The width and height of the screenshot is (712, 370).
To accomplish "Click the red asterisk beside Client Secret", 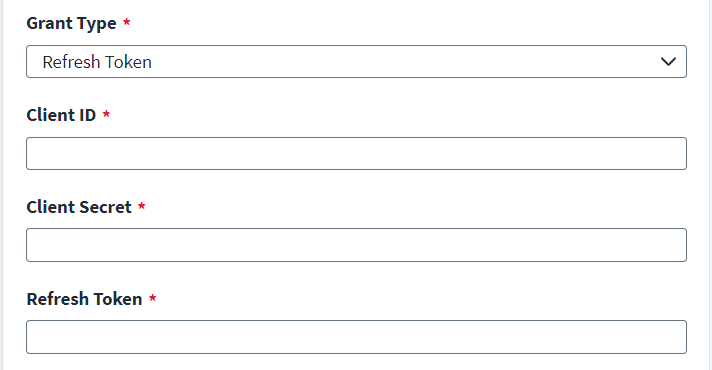I will [x=142, y=206].
